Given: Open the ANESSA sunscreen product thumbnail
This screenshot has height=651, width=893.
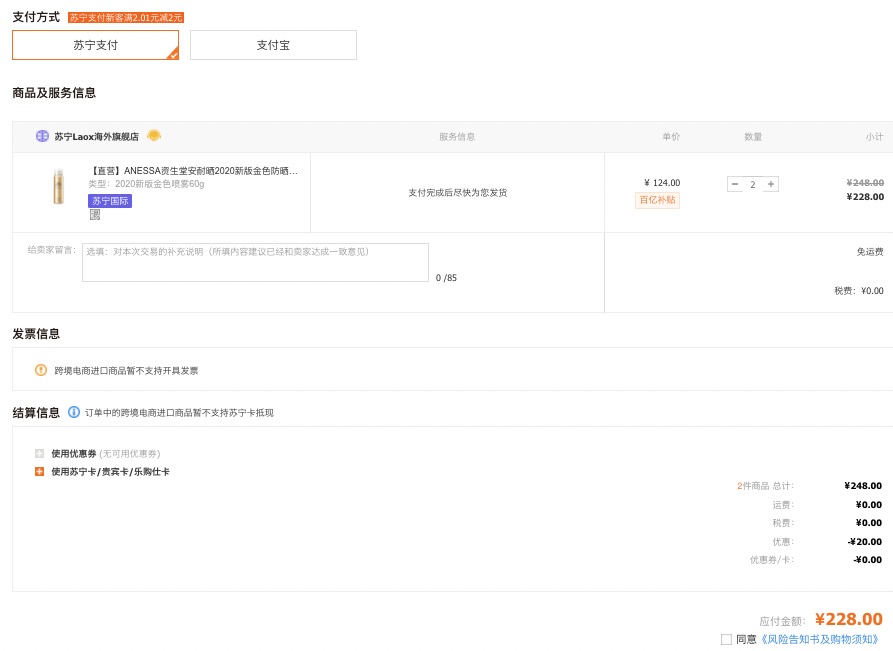Looking at the screenshot, I should 59,186.
